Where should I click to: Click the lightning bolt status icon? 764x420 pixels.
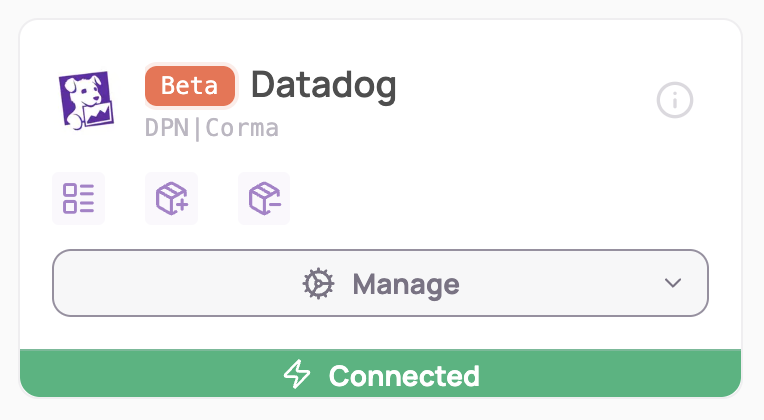pos(297,375)
